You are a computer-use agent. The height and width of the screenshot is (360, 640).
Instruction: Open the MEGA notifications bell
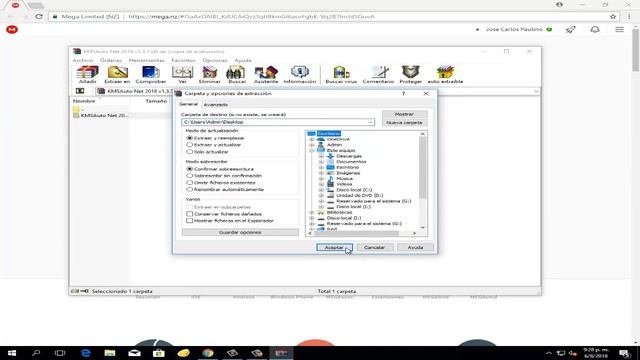pyautogui.click(x=595, y=29)
